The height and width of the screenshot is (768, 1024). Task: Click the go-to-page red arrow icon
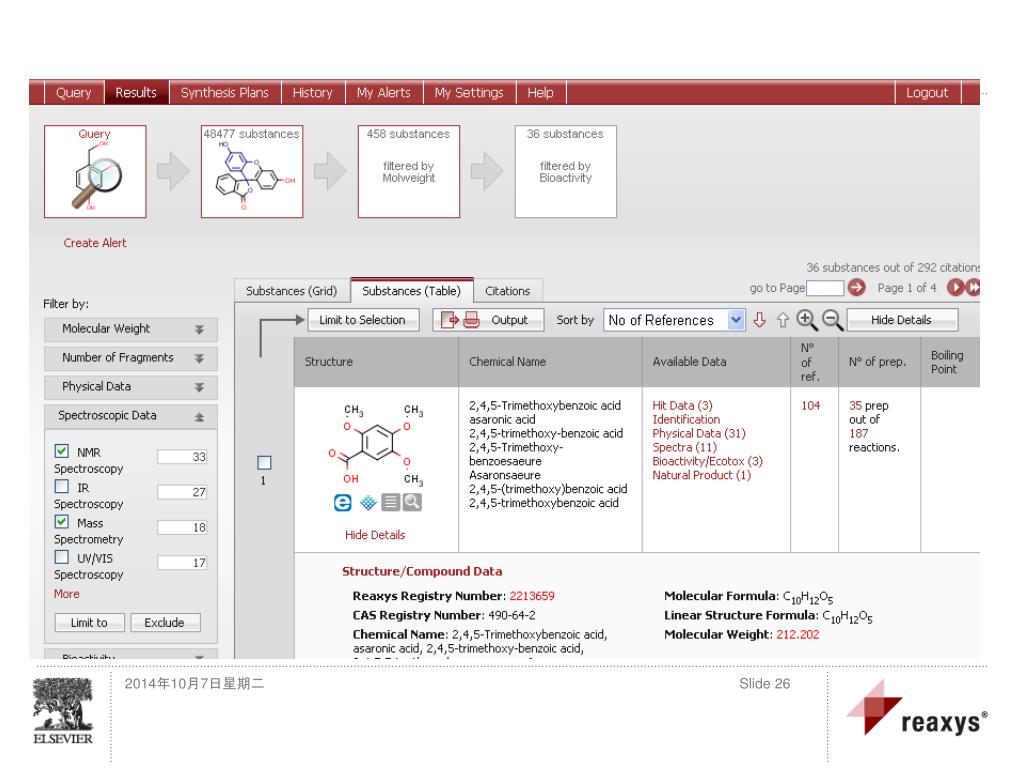coord(856,287)
